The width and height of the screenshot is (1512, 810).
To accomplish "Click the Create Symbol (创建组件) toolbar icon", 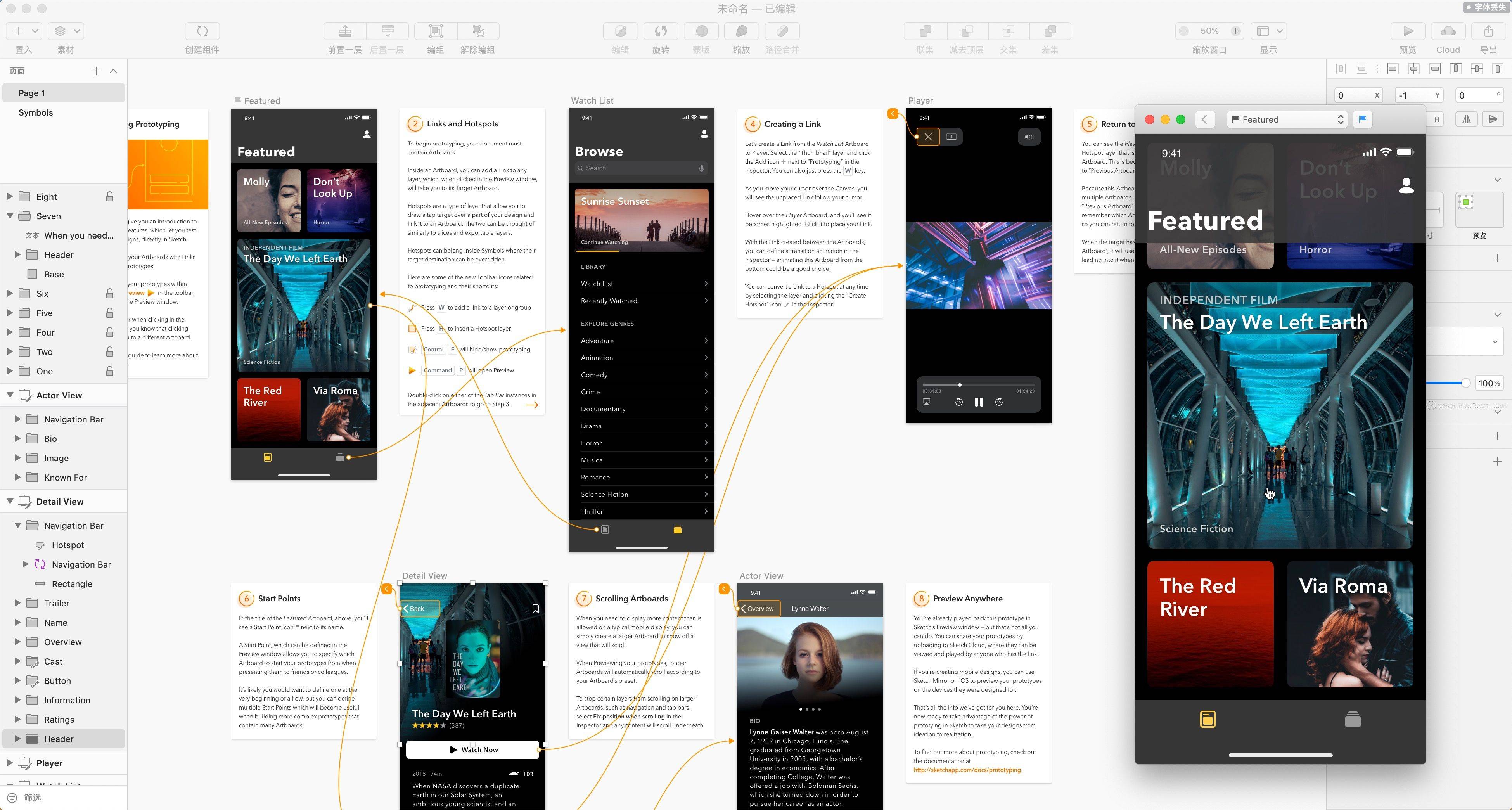I will pos(202,31).
